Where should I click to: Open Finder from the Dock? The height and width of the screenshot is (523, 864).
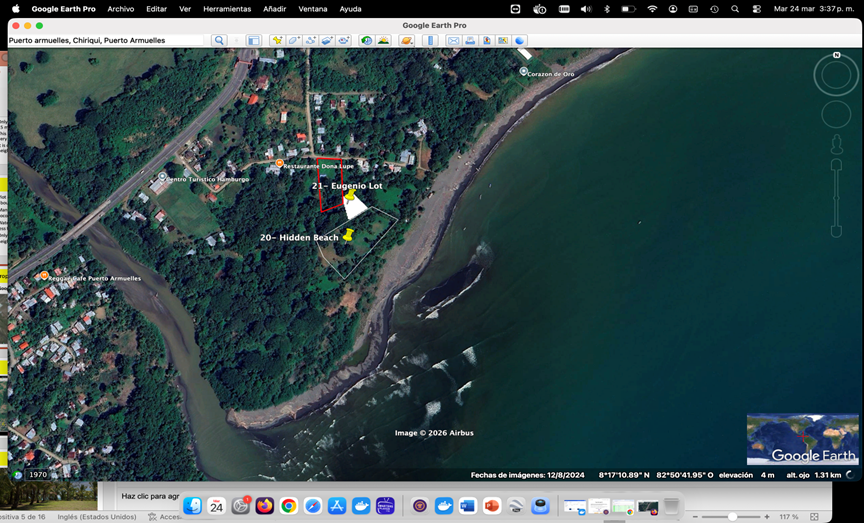(192, 505)
